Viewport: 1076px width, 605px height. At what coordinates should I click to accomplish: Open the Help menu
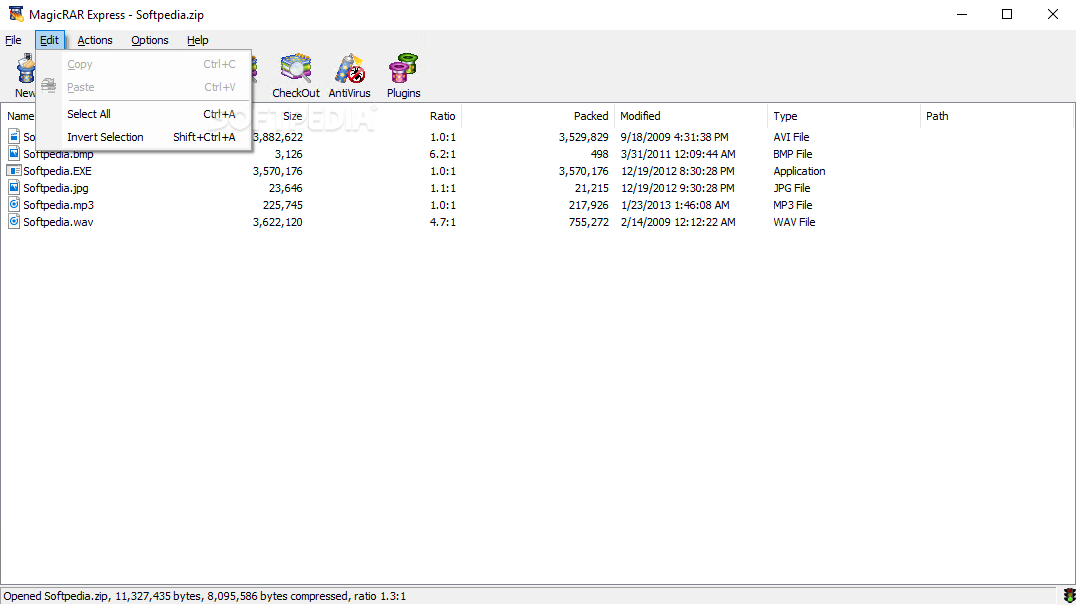[x=198, y=40]
